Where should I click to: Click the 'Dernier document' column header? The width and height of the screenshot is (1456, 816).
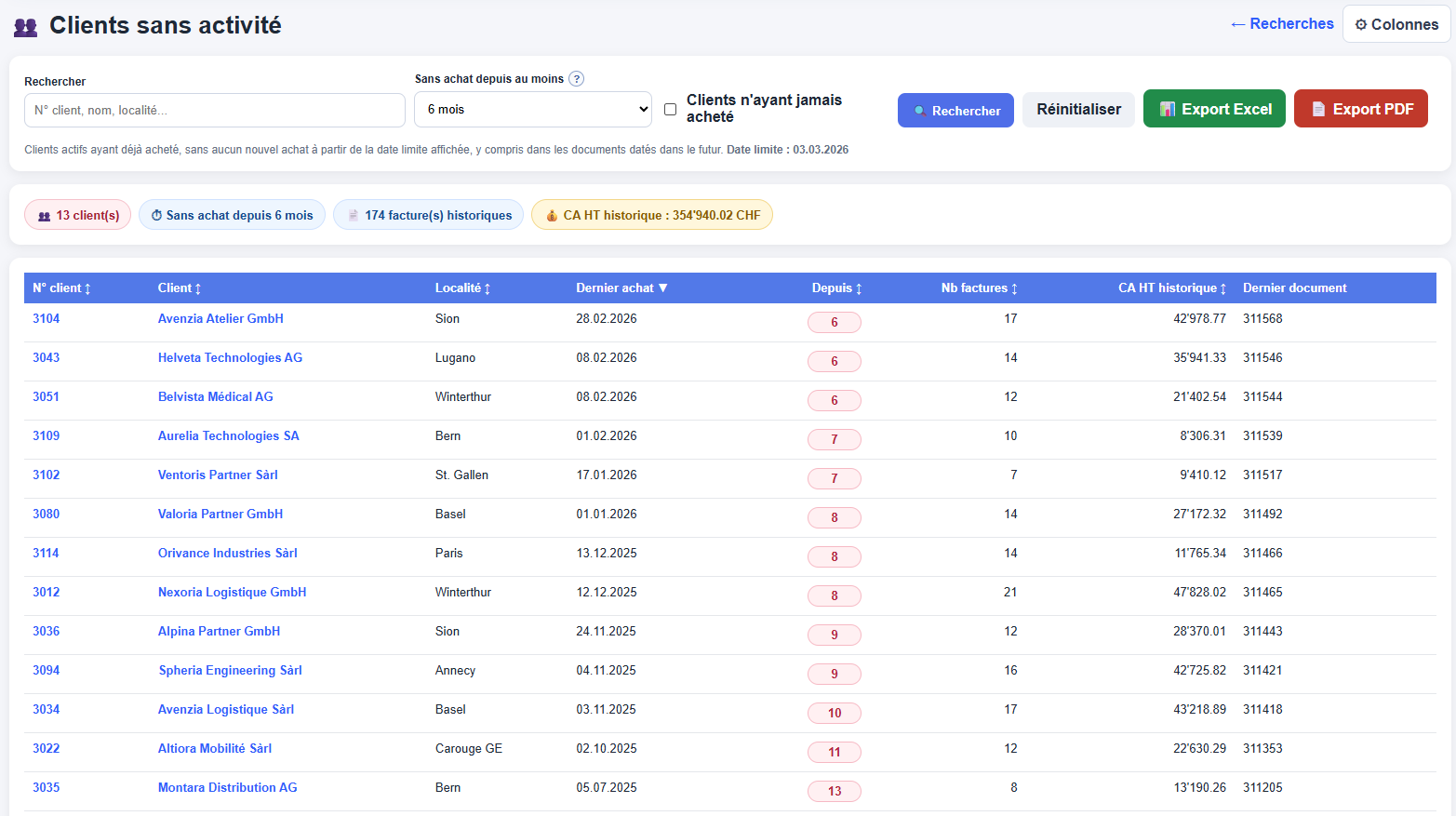[1295, 288]
